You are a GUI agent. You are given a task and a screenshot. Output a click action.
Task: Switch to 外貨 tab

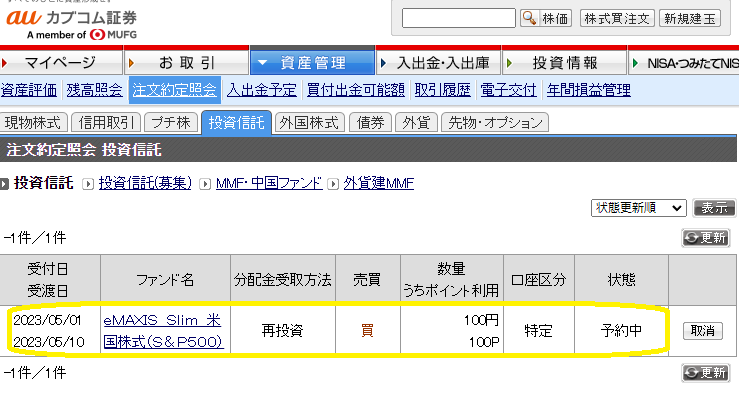click(416, 123)
